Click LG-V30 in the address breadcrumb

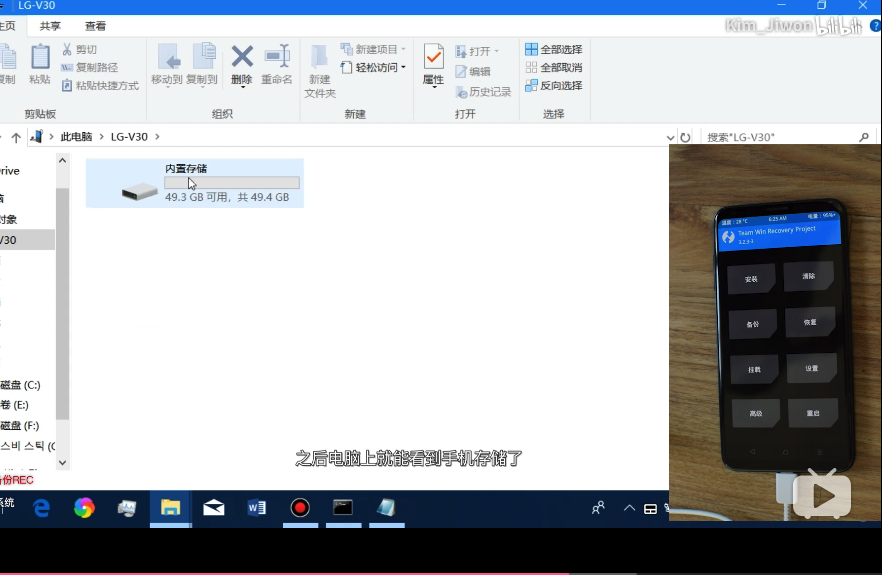coord(129,137)
